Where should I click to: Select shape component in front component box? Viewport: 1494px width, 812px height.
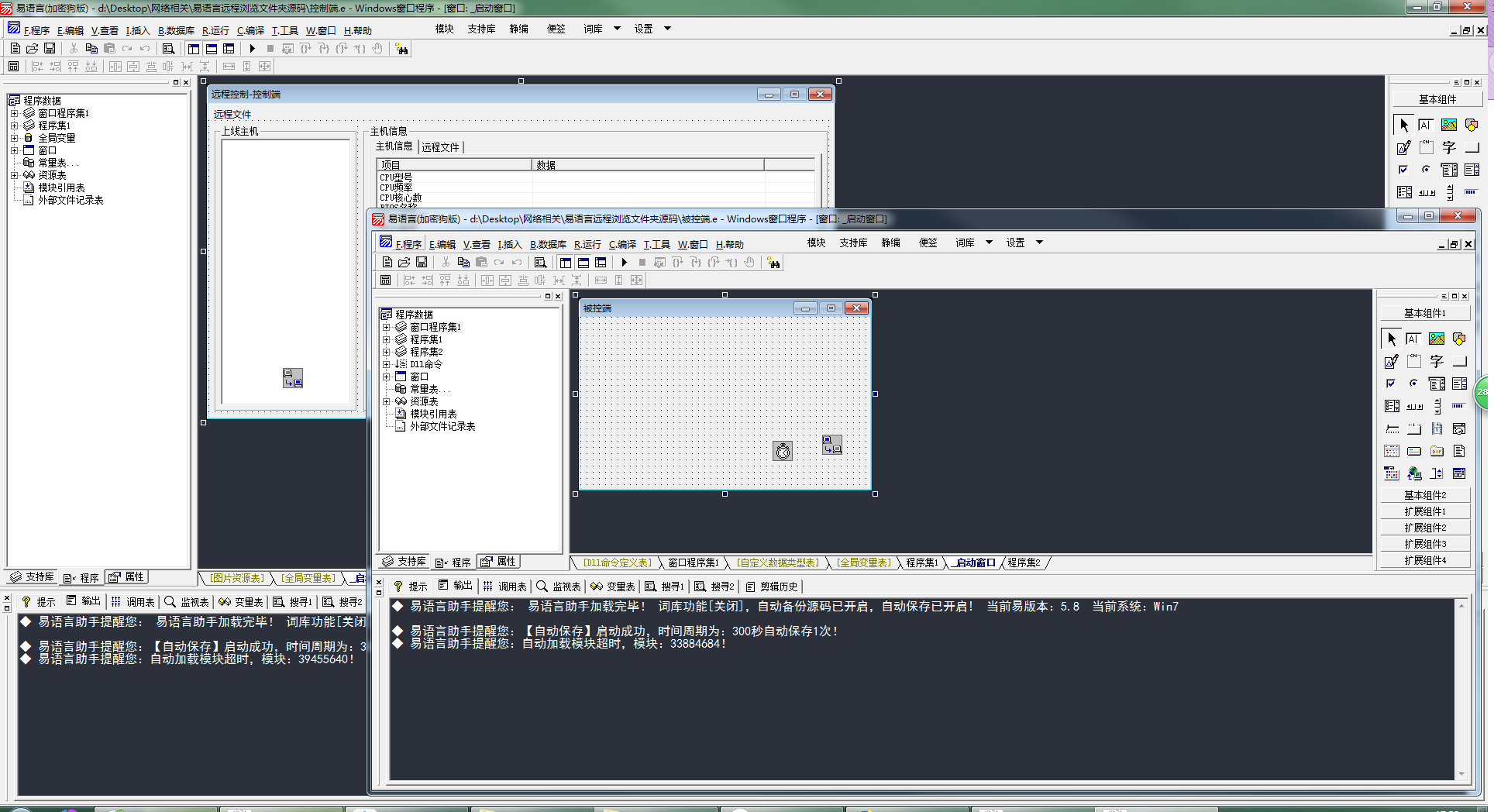coord(1459,339)
